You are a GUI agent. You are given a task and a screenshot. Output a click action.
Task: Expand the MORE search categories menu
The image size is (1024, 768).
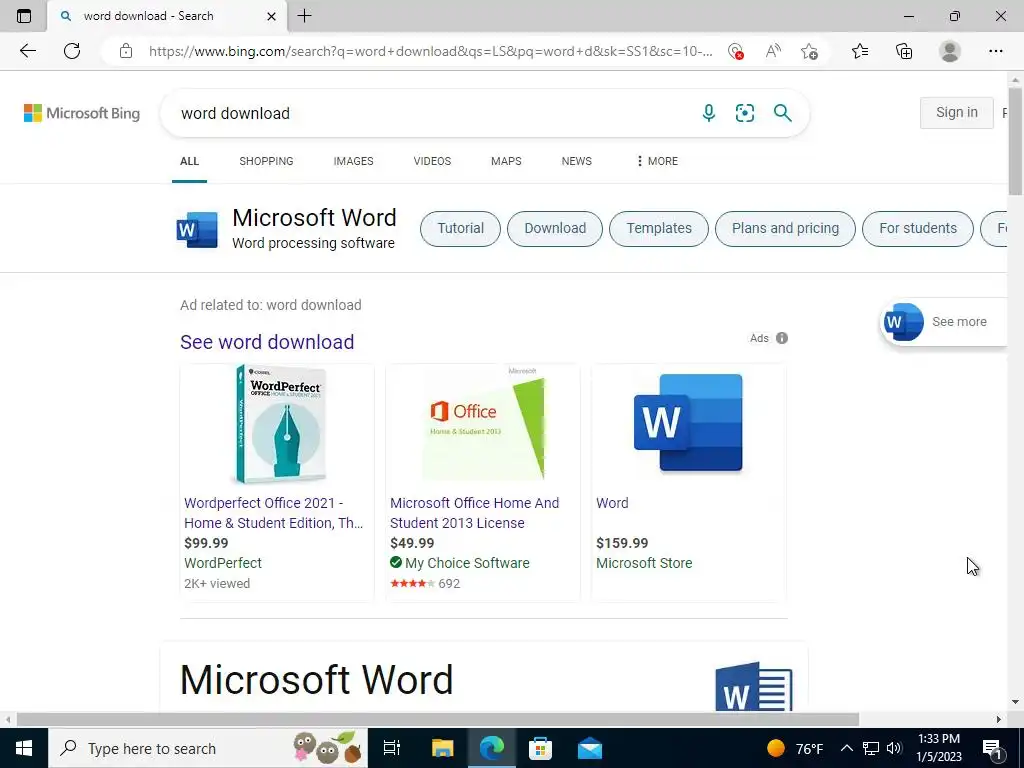pyautogui.click(x=657, y=161)
